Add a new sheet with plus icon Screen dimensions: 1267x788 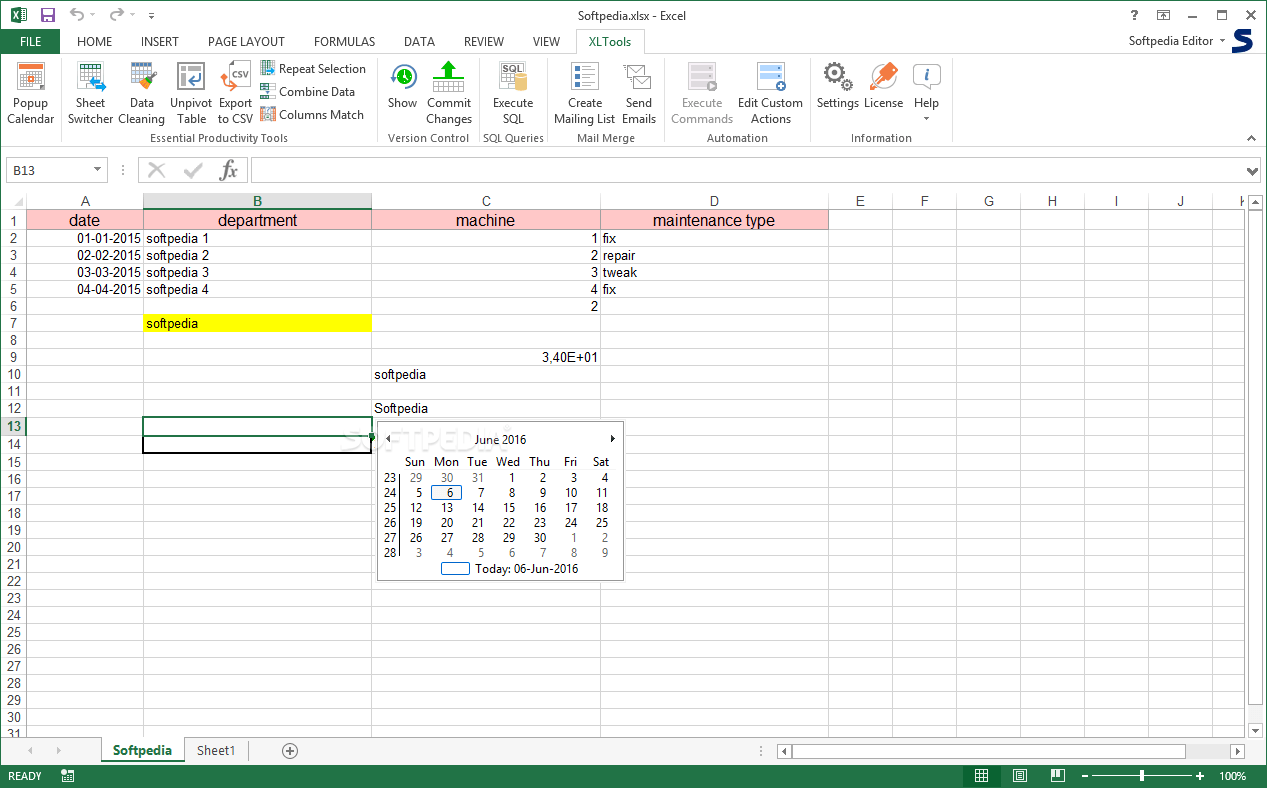[290, 750]
